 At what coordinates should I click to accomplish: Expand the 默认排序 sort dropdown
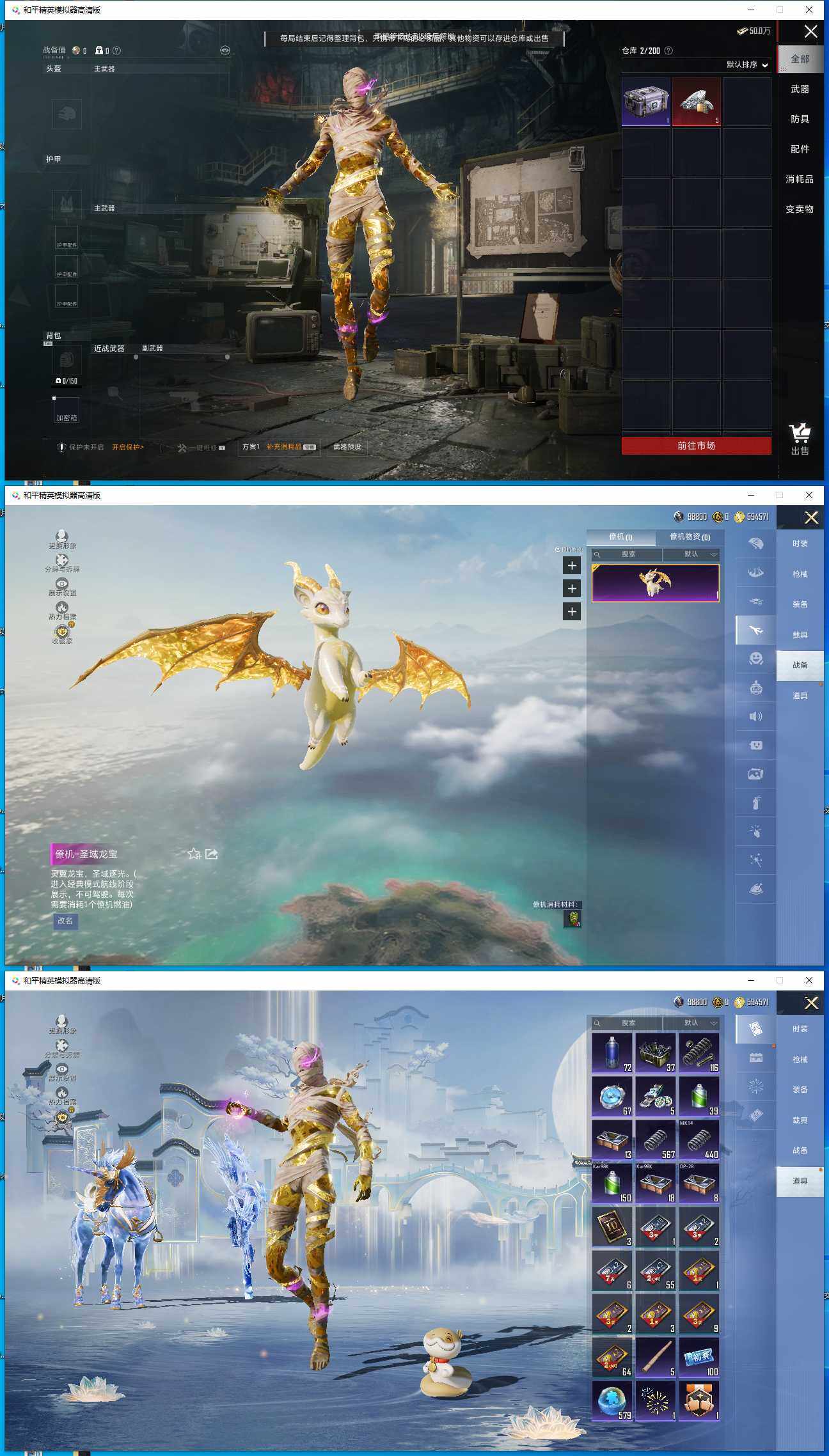[747, 65]
